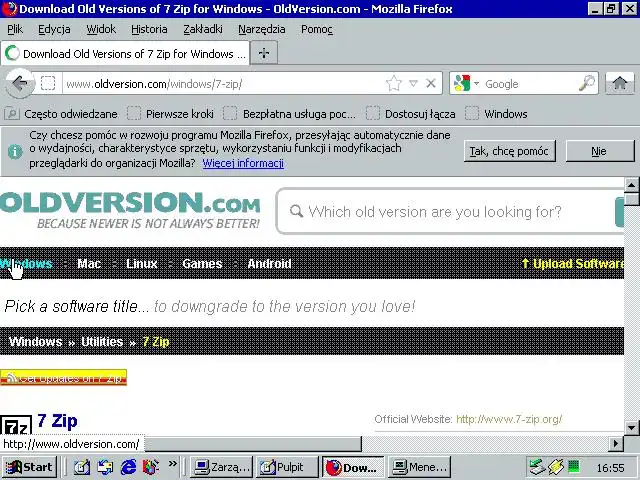Open the Historia menu

[149, 29]
